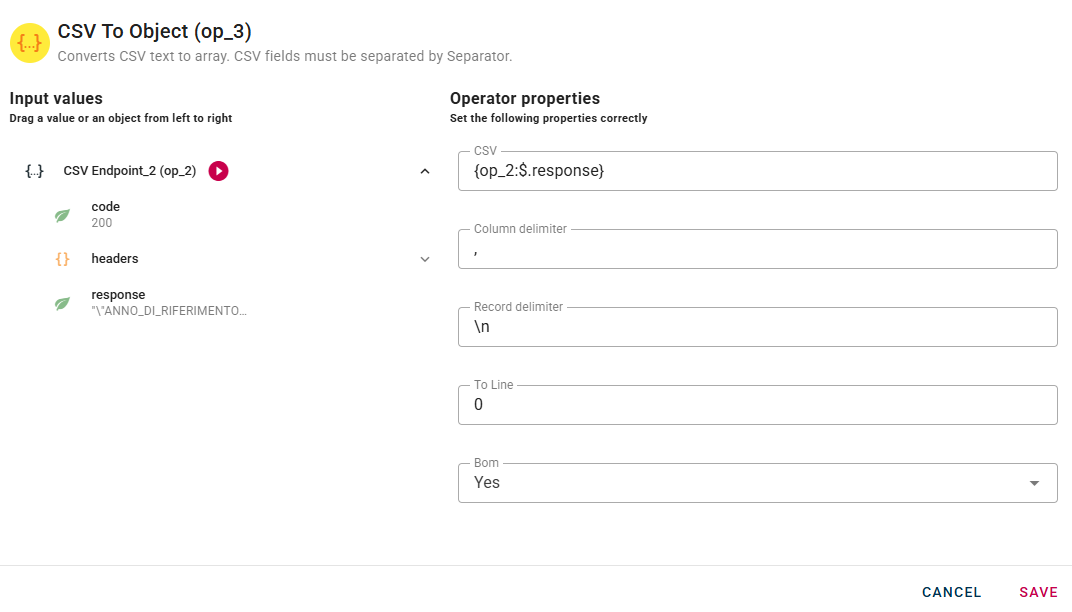This screenshot has height=612, width=1072.
Task: Collapse the CSV Endpoint_2 (op_2) section
Action: (x=425, y=171)
